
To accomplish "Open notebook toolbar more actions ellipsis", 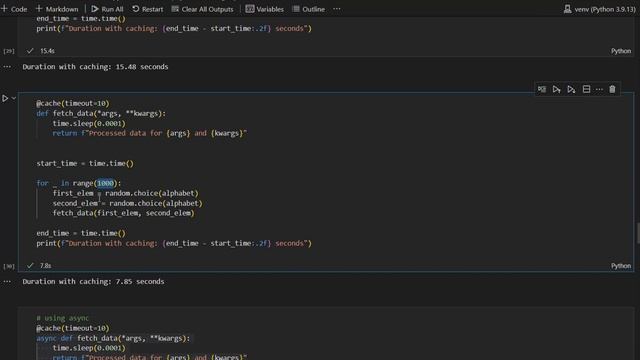I will pos(336,9).
